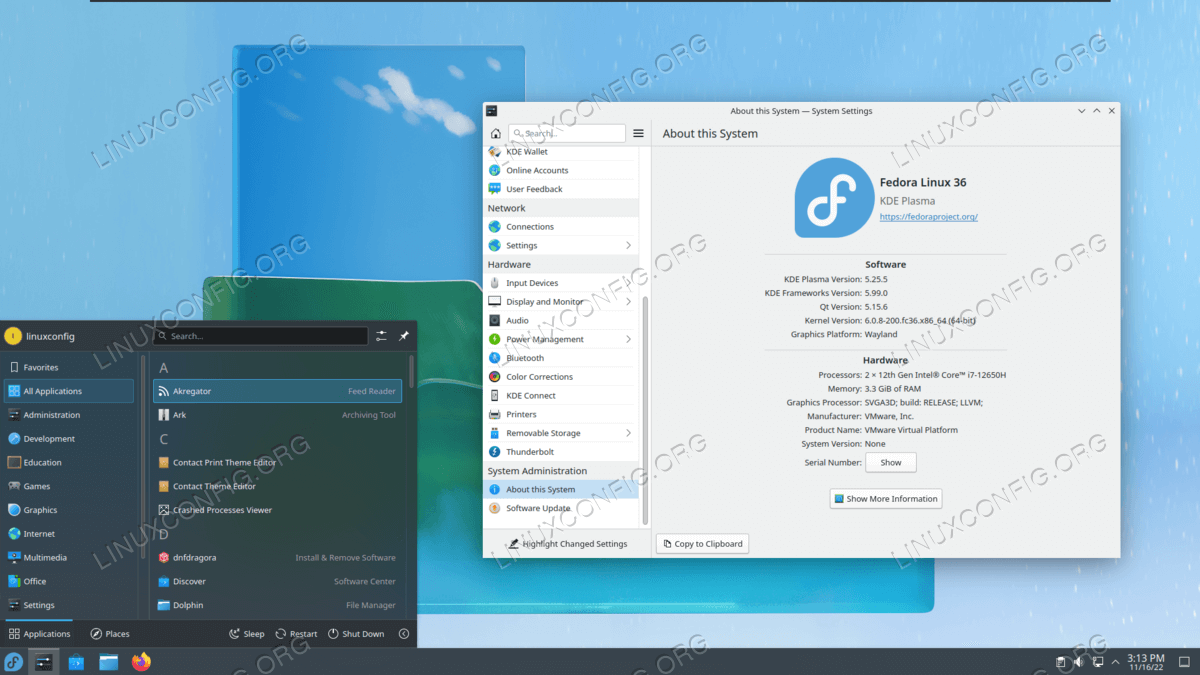
Task: Launch Dolphin from the launcher list
Action: click(277, 605)
